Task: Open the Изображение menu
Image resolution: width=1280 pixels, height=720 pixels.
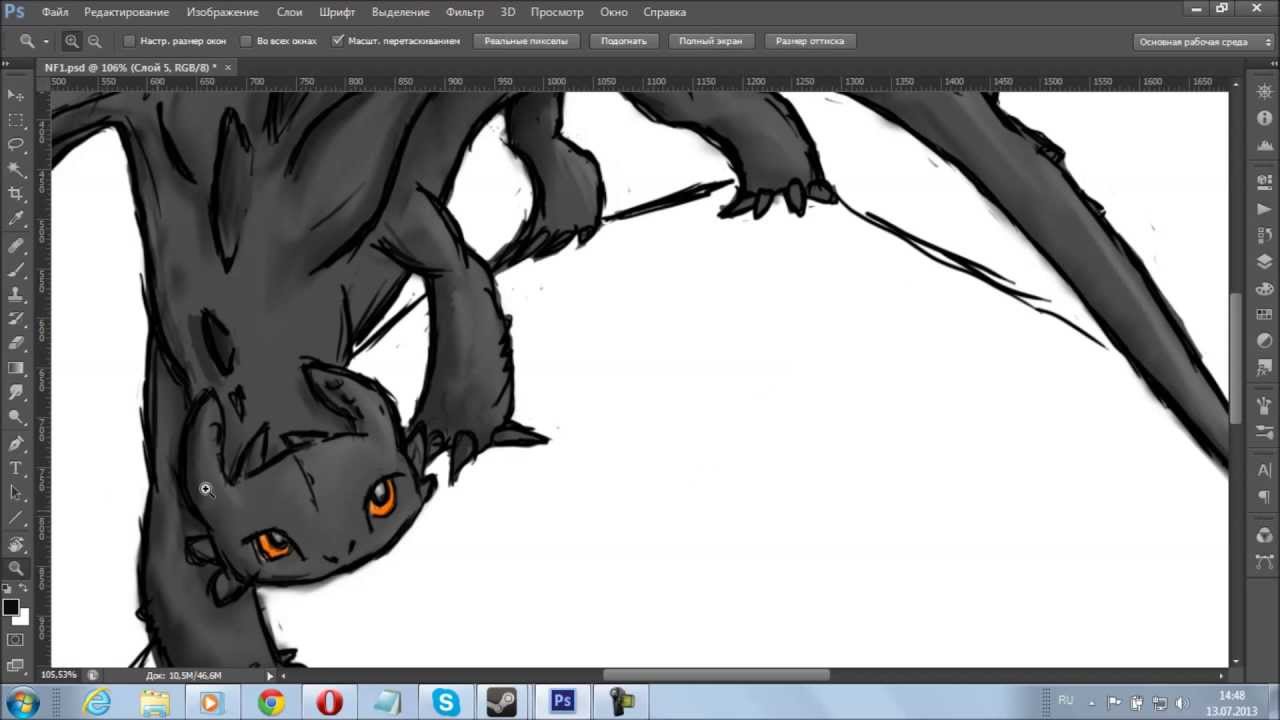Action: 223,12
